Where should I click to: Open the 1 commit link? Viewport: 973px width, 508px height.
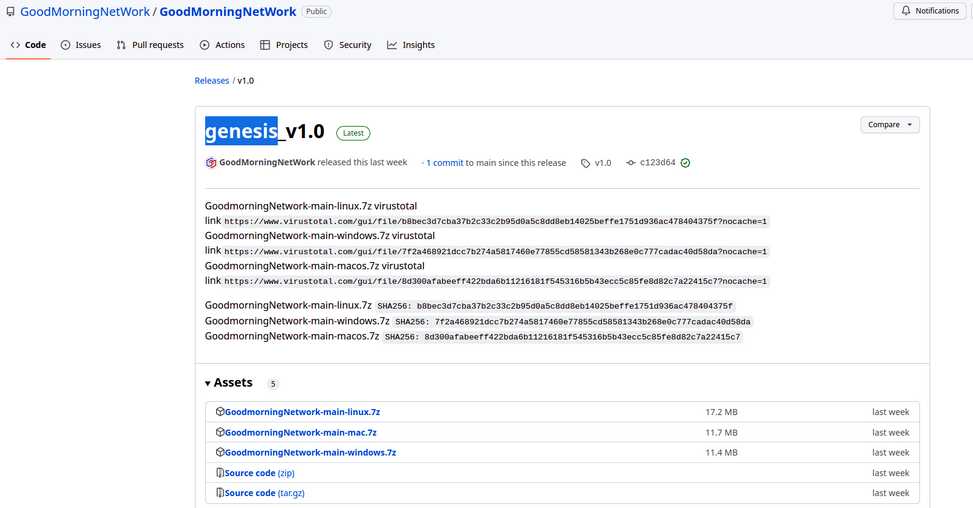coord(444,163)
